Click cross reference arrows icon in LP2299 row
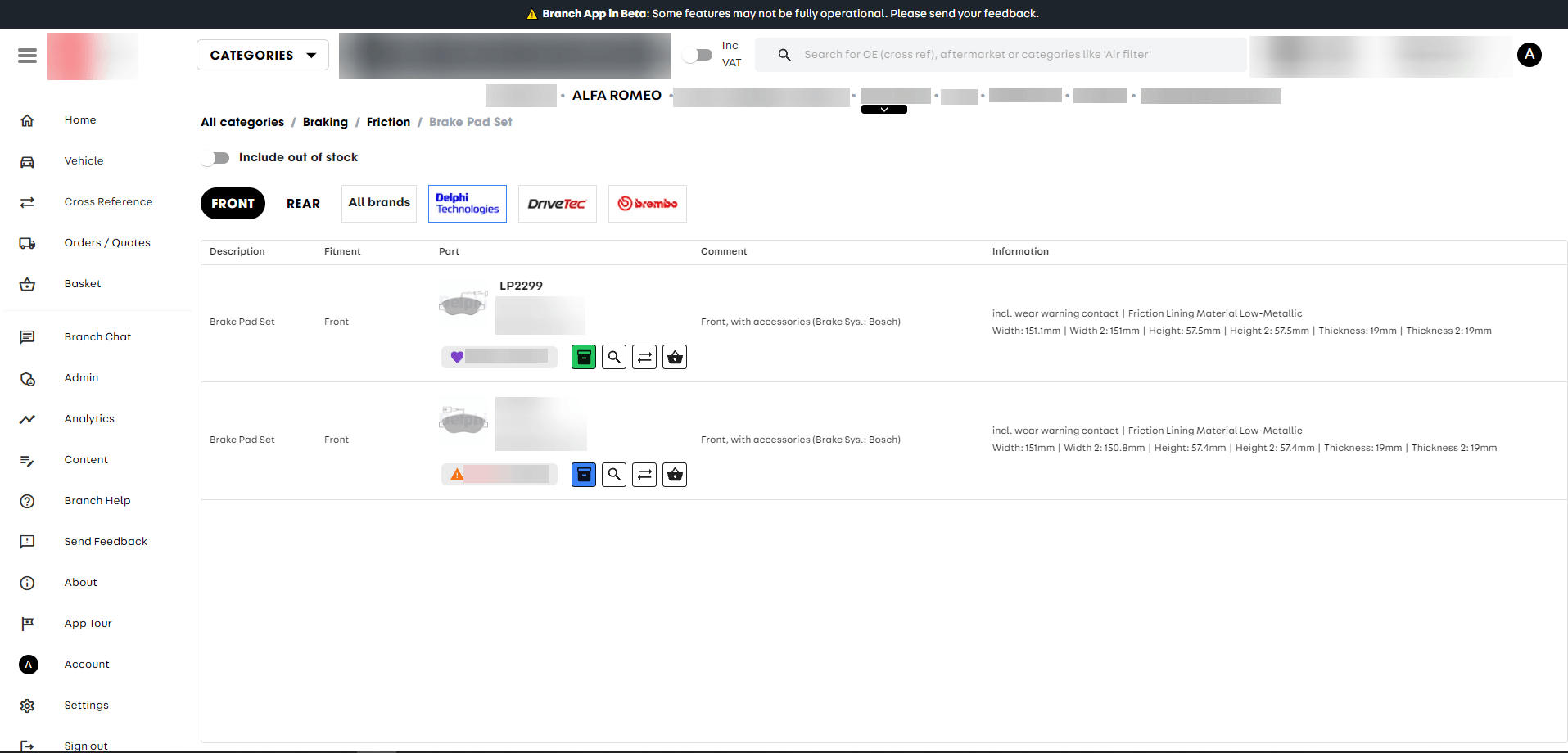The width and height of the screenshot is (1568, 753). (644, 357)
